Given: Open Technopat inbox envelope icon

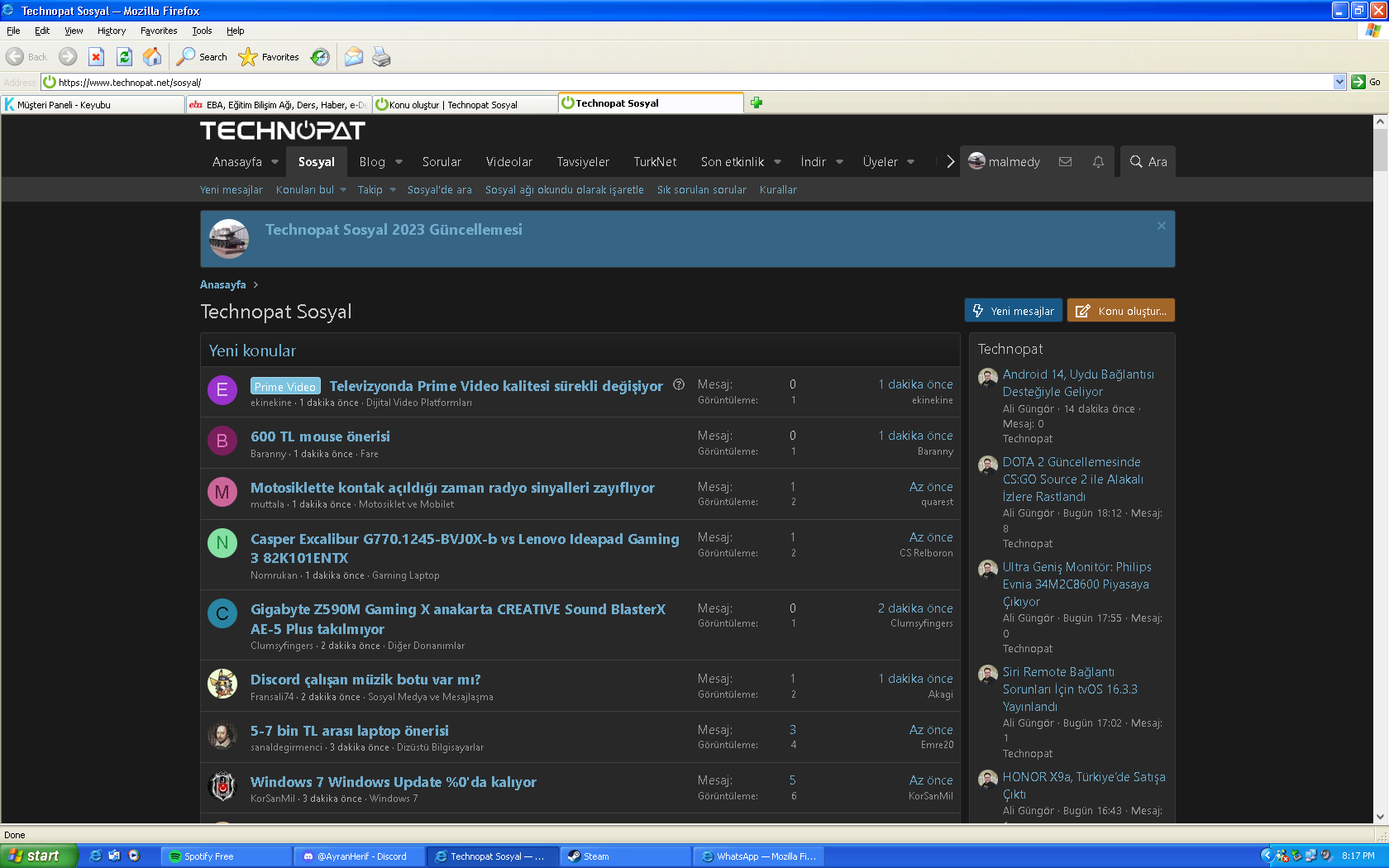Looking at the screenshot, I should [x=1065, y=162].
